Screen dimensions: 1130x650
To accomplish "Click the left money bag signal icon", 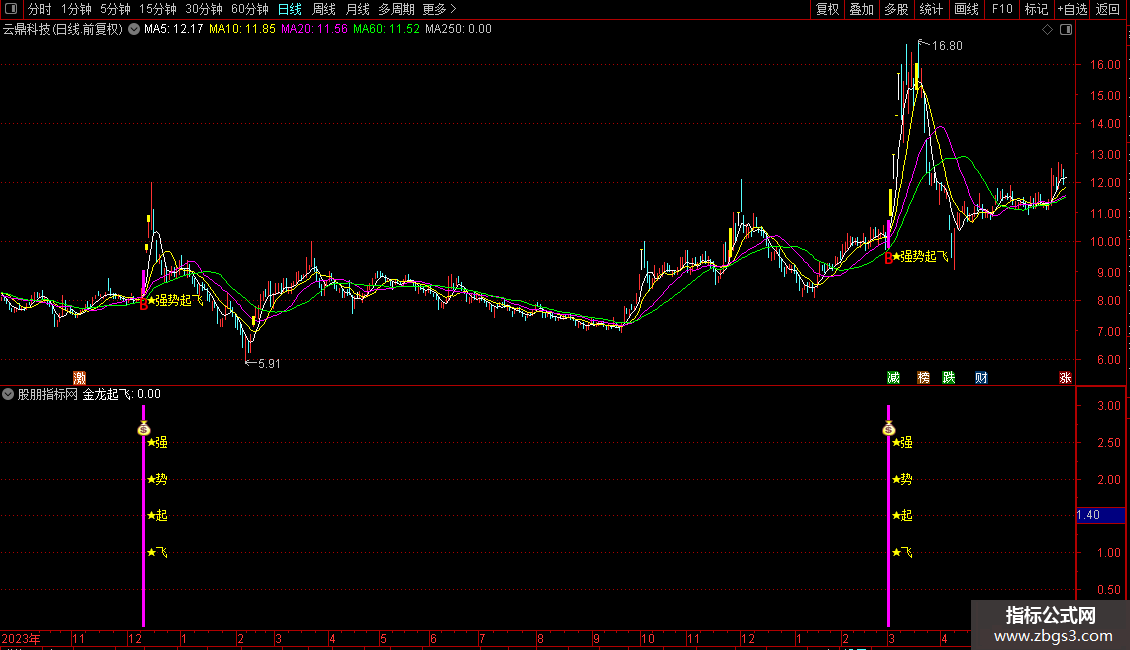I will point(143,429).
